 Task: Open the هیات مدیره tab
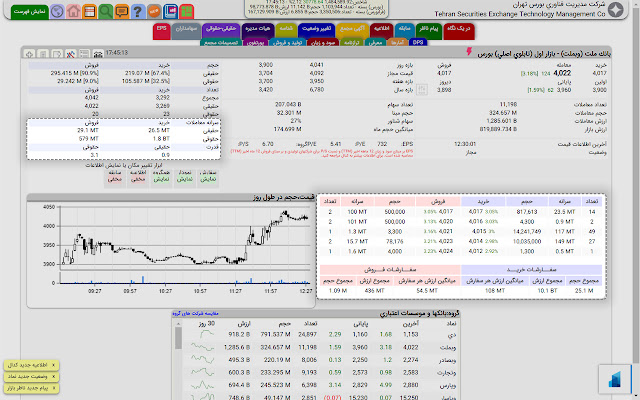point(258,31)
